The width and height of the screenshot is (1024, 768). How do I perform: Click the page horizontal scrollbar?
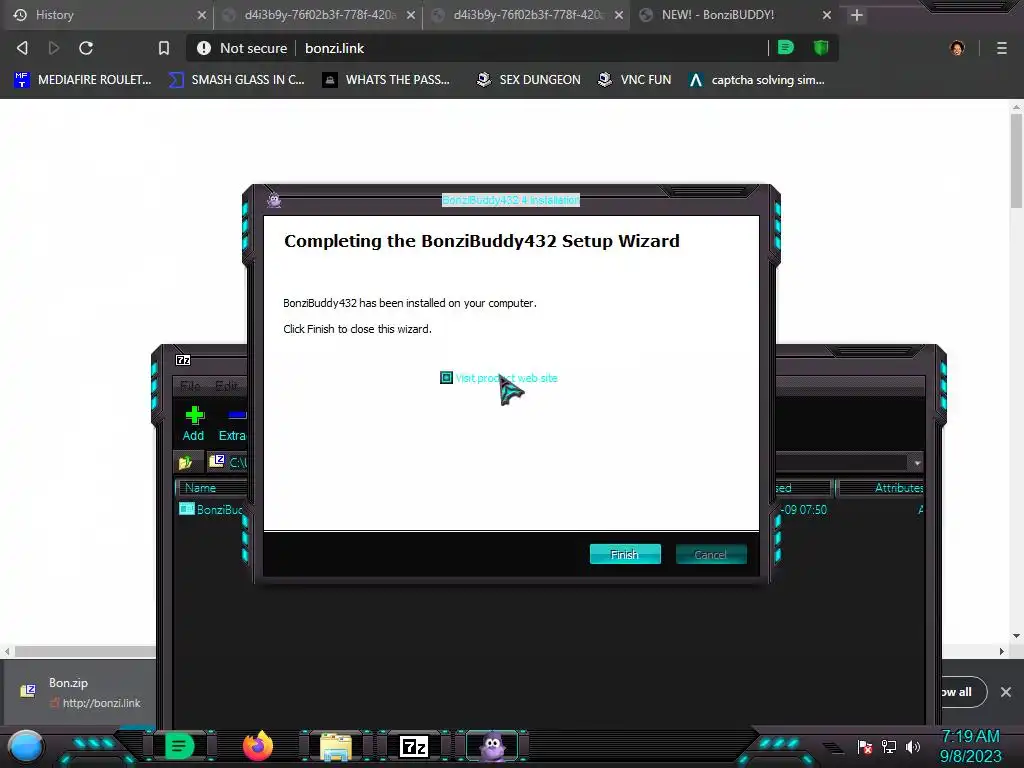click(x=85, y=651)
